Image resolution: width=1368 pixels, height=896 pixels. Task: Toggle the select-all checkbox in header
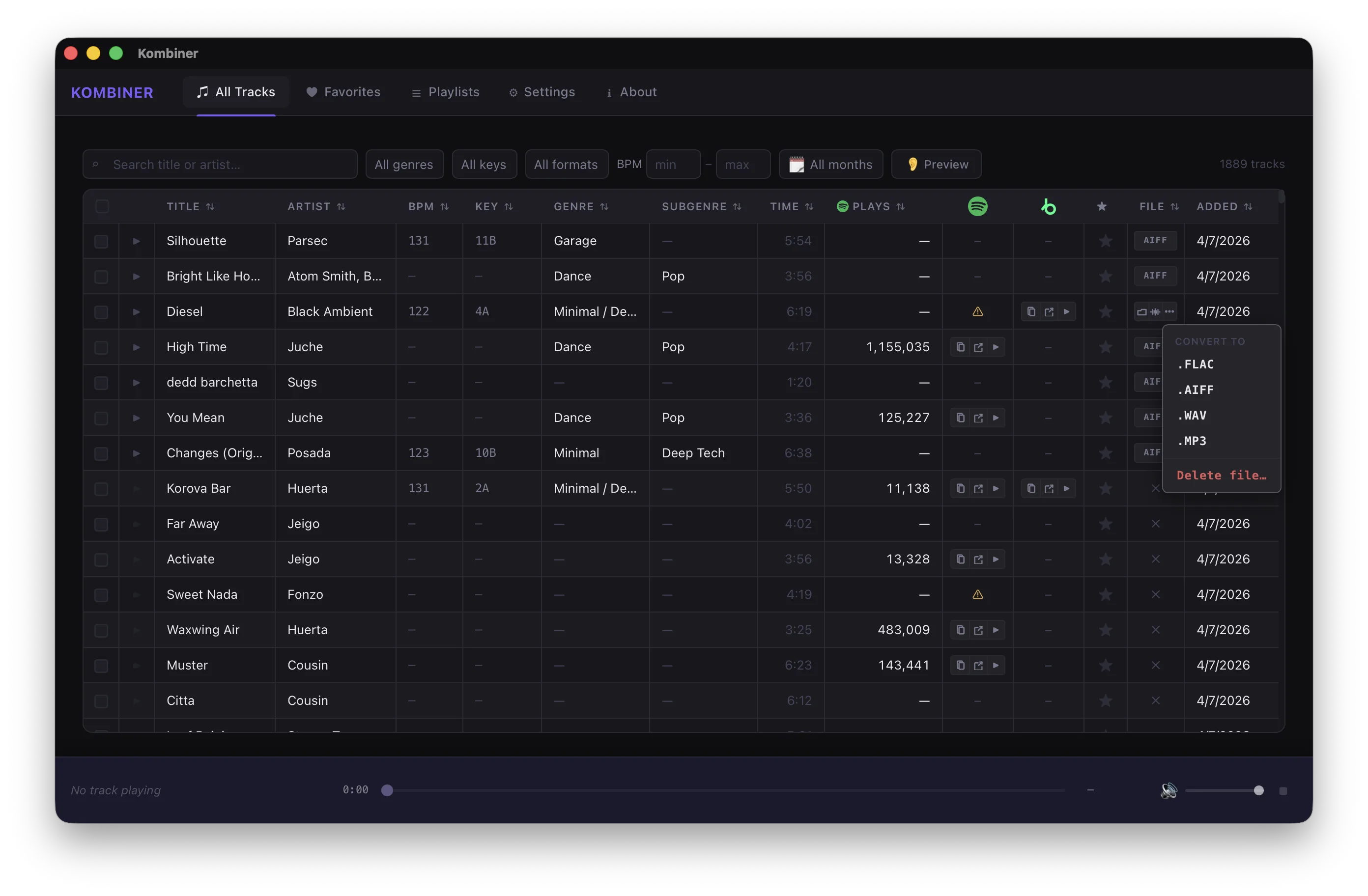coord(102,206)
